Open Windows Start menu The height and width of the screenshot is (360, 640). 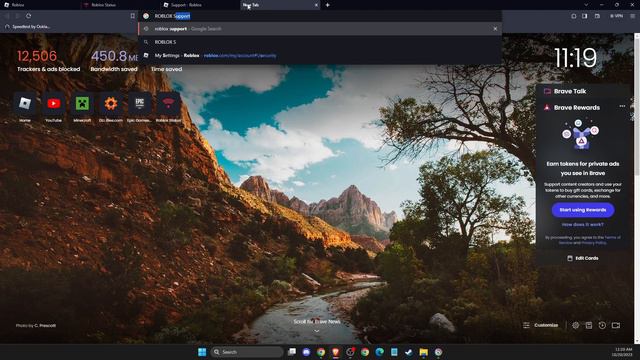202,352
